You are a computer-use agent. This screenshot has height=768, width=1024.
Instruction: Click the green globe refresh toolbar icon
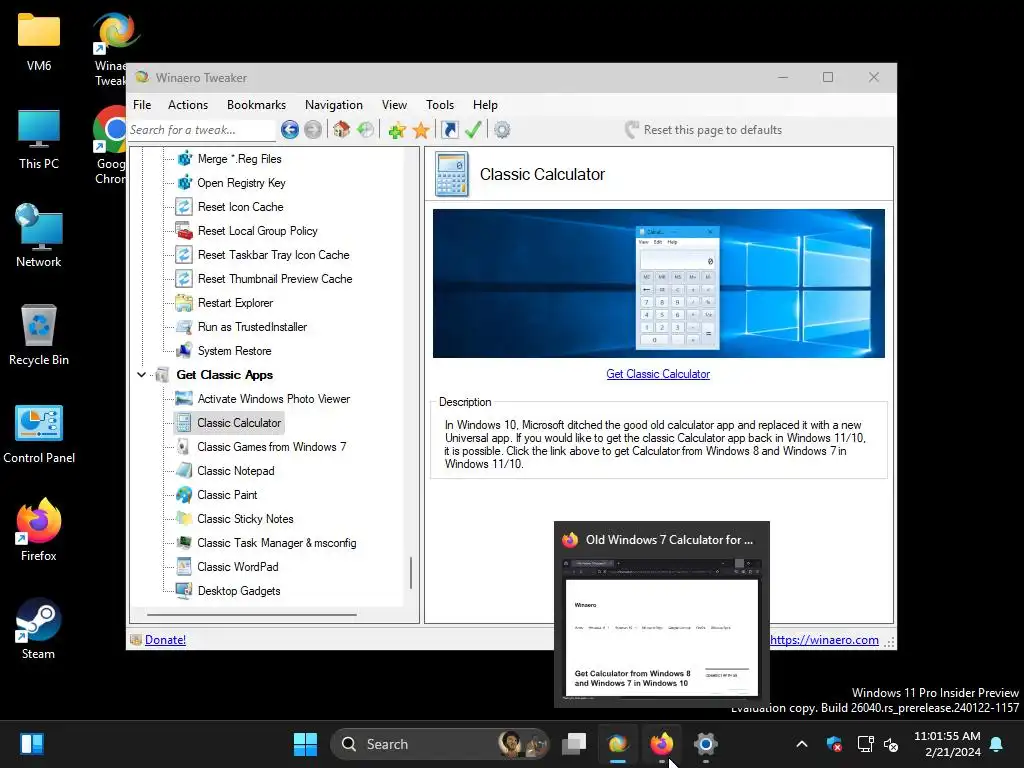[366, 130]
